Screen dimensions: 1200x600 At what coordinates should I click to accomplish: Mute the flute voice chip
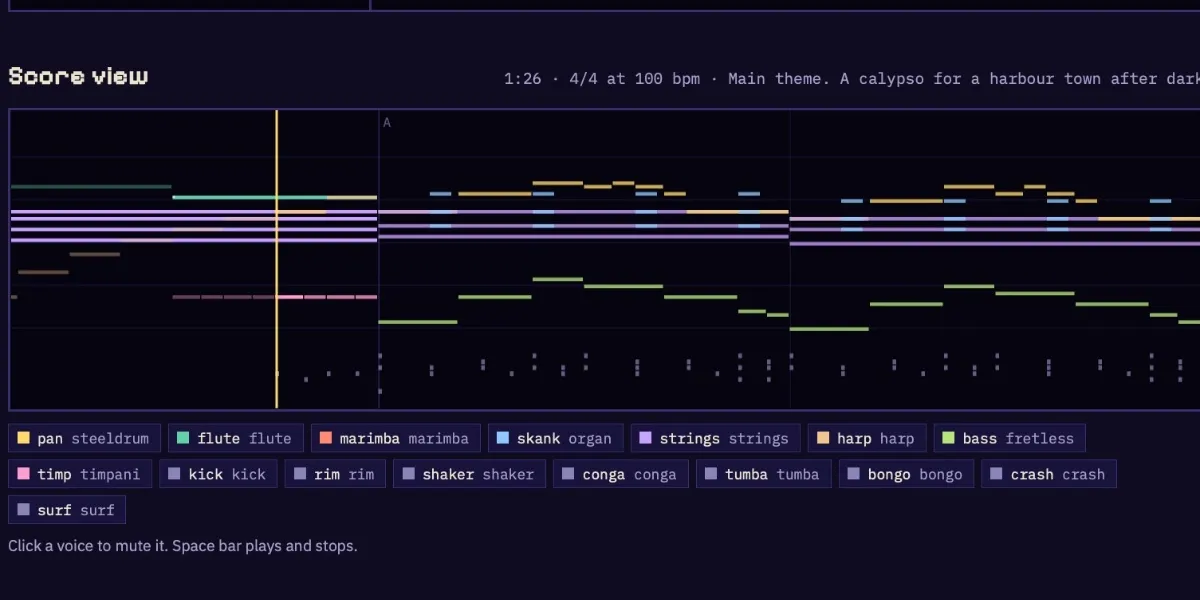click(x=235, y=438)
